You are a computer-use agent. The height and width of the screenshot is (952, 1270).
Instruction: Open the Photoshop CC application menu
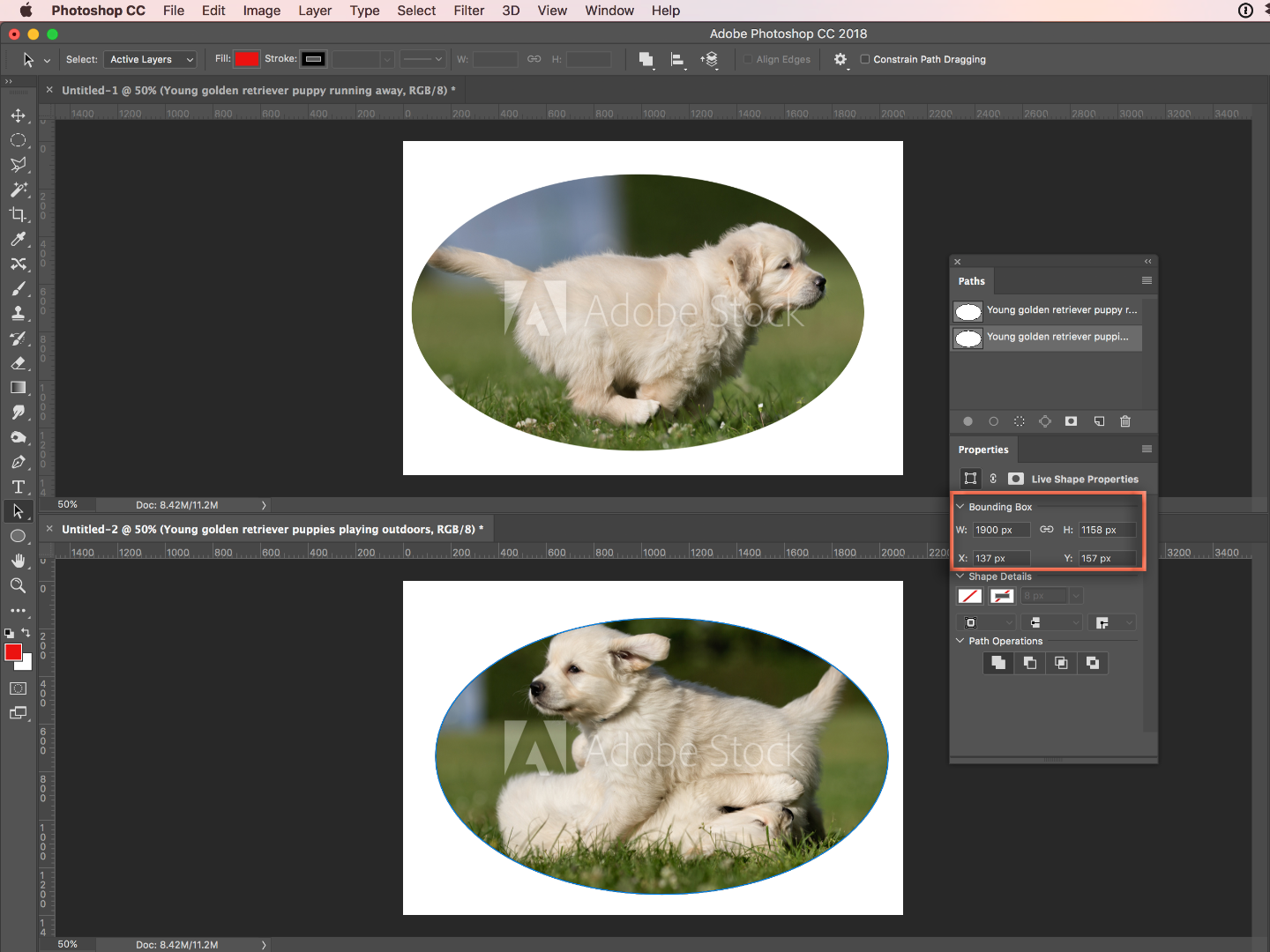[x=98, y=11]
